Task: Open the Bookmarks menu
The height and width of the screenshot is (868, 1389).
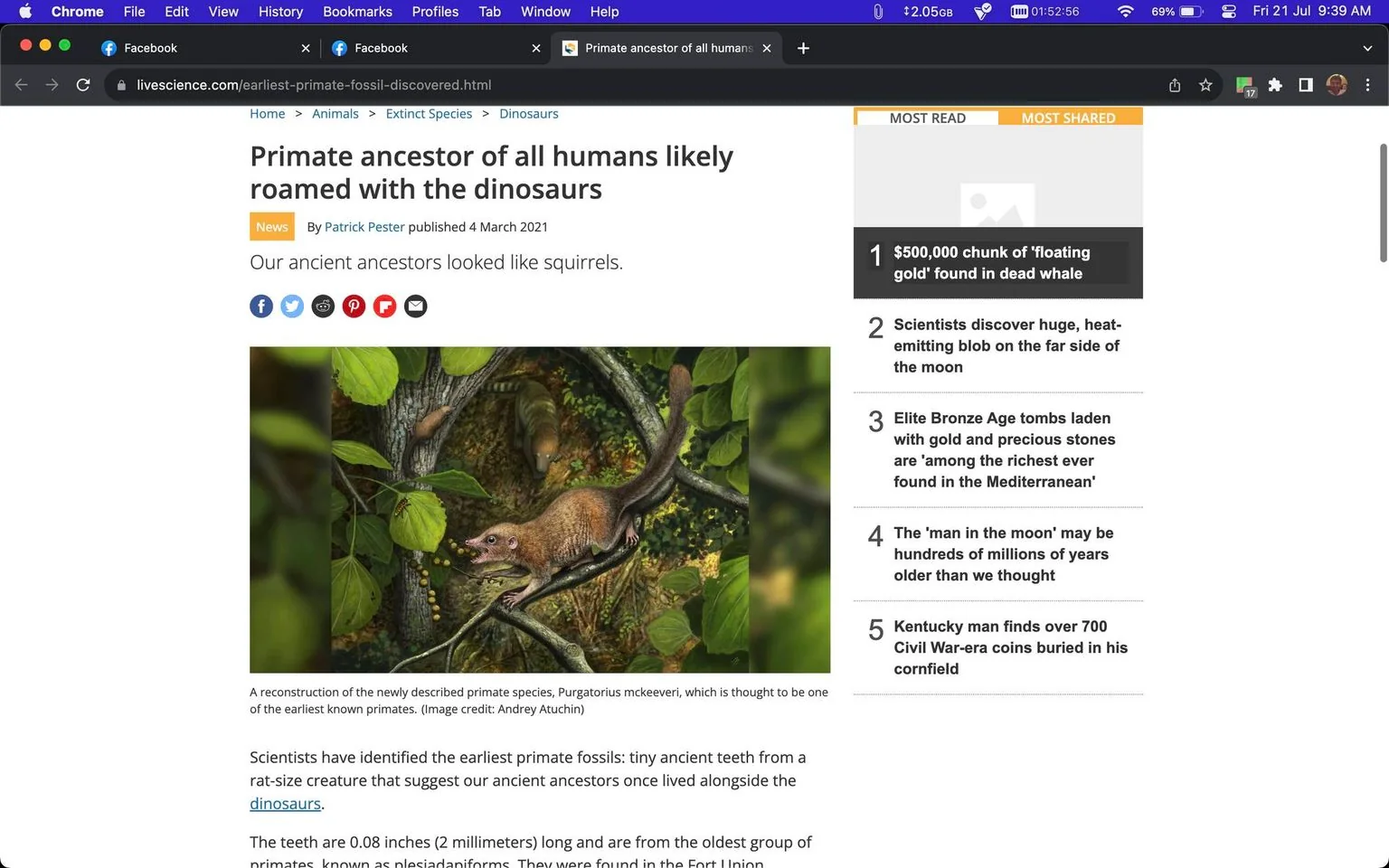Action: tap(357, 12)
